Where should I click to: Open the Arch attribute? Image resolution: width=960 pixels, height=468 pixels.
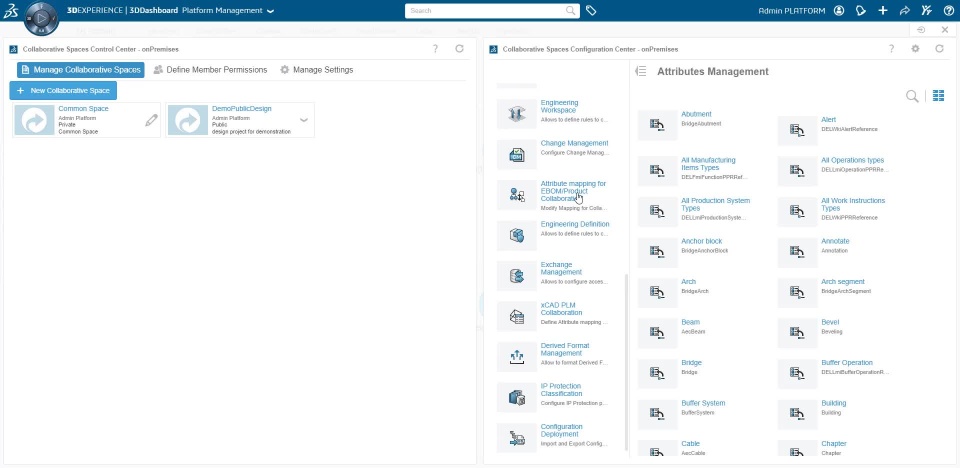click(x=688, y=282)
